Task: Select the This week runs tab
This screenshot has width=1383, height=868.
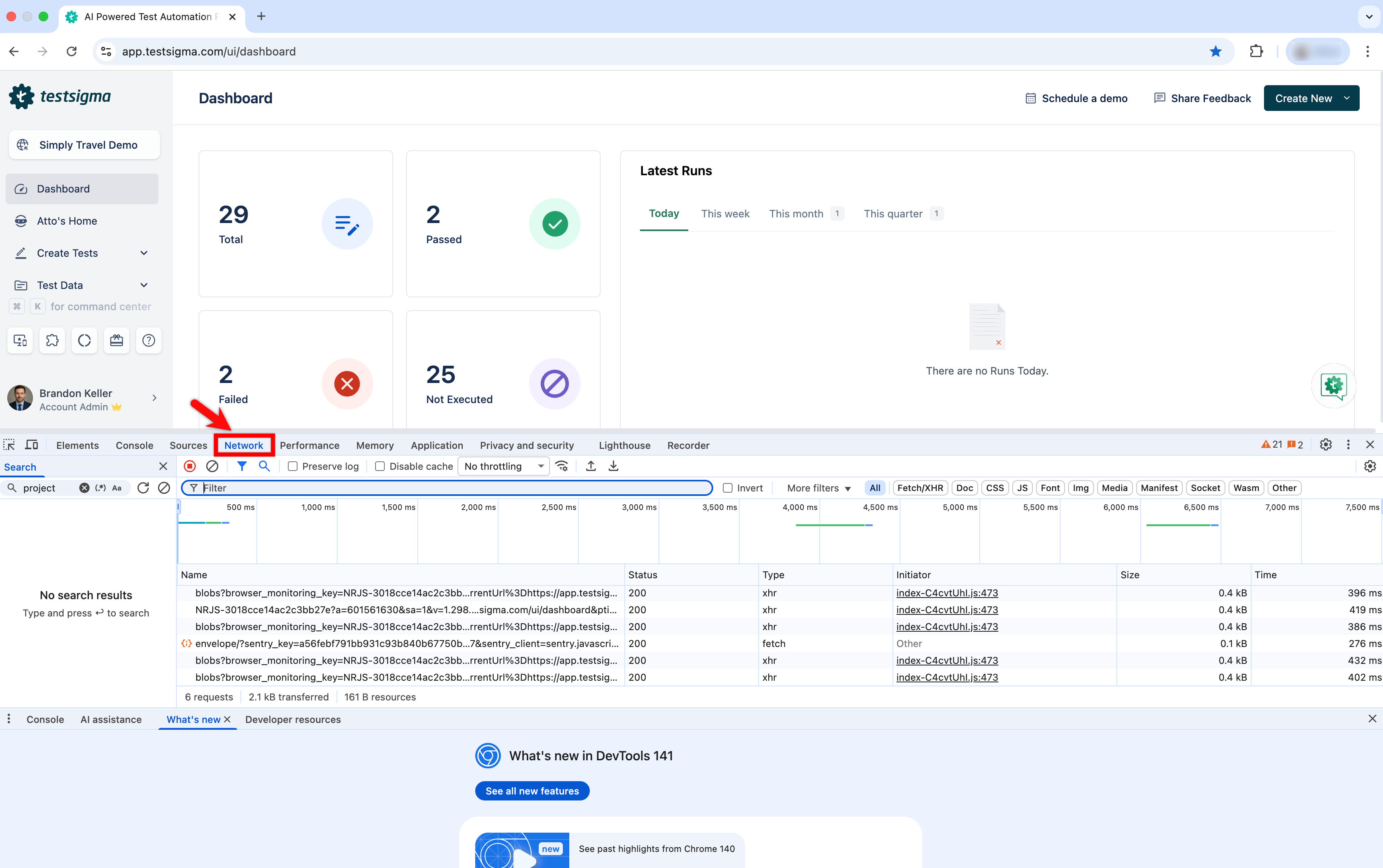Action: click(x=725, y=213)
